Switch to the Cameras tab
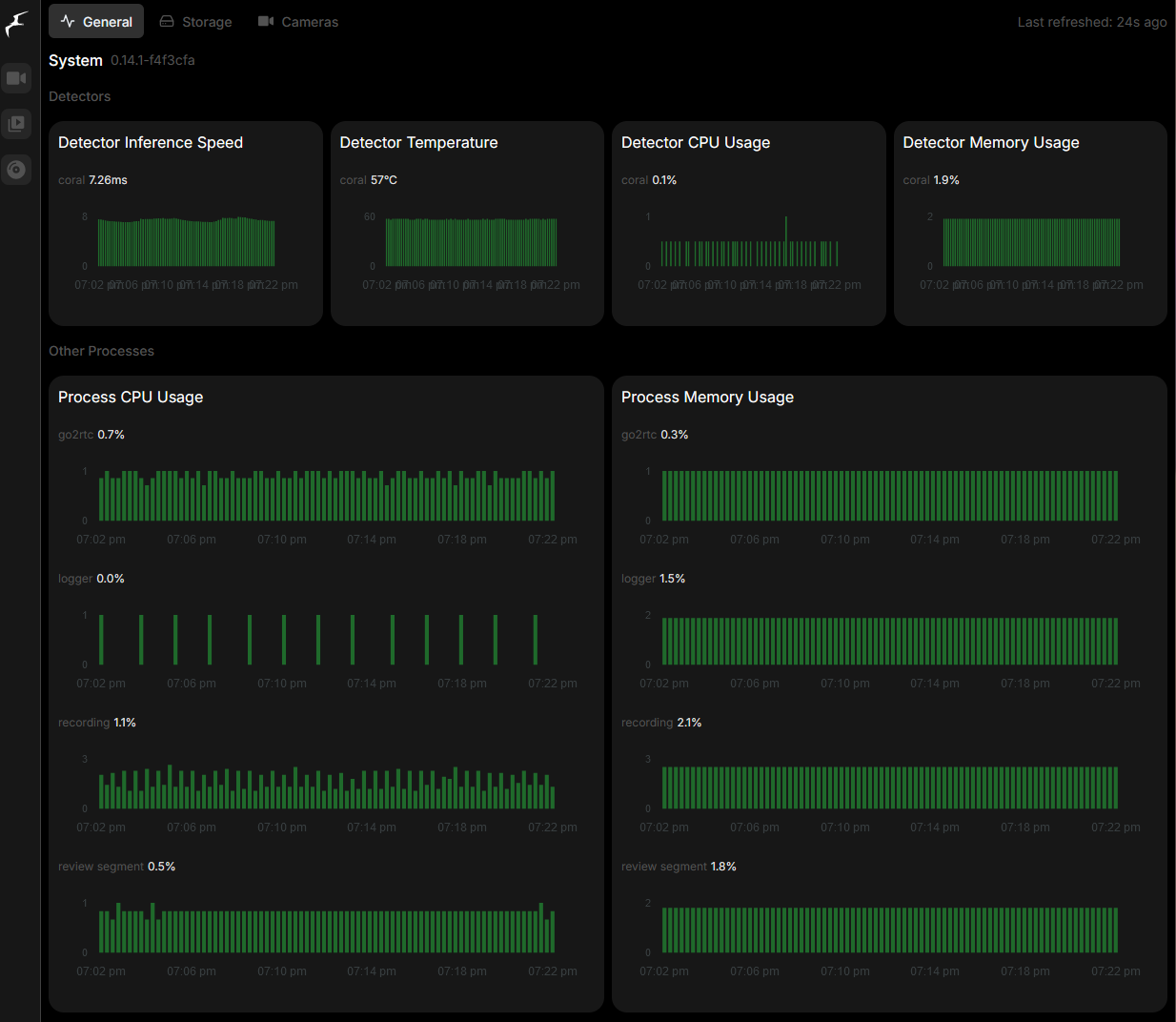 [x=298, y=21]
